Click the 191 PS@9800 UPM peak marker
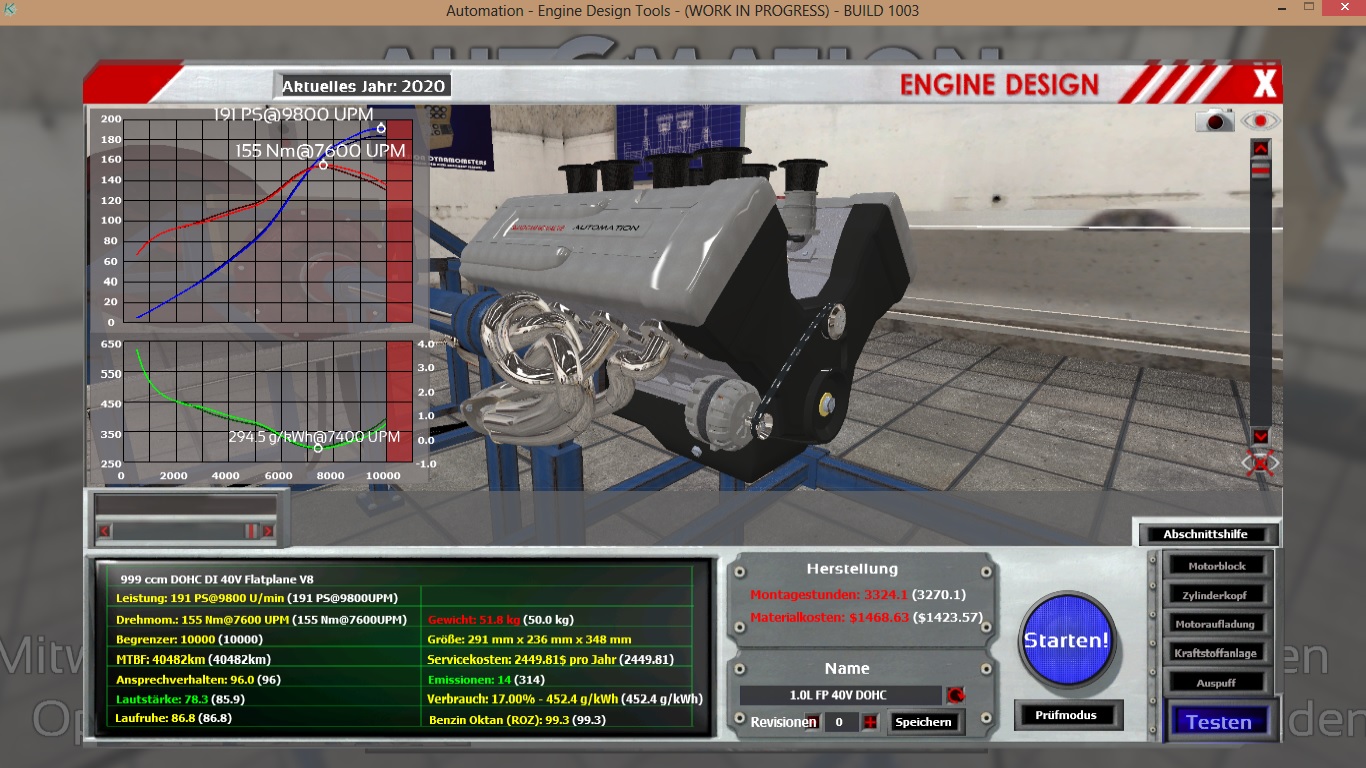Image resolution: width=1366 pixels, height=768 pixels. pyautogui.click(x=381, y=128)
